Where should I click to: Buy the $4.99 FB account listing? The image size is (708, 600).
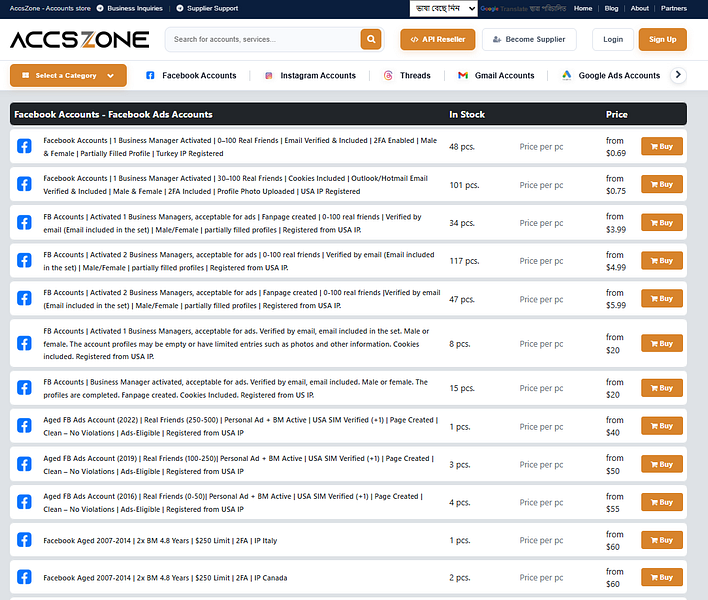661,260
